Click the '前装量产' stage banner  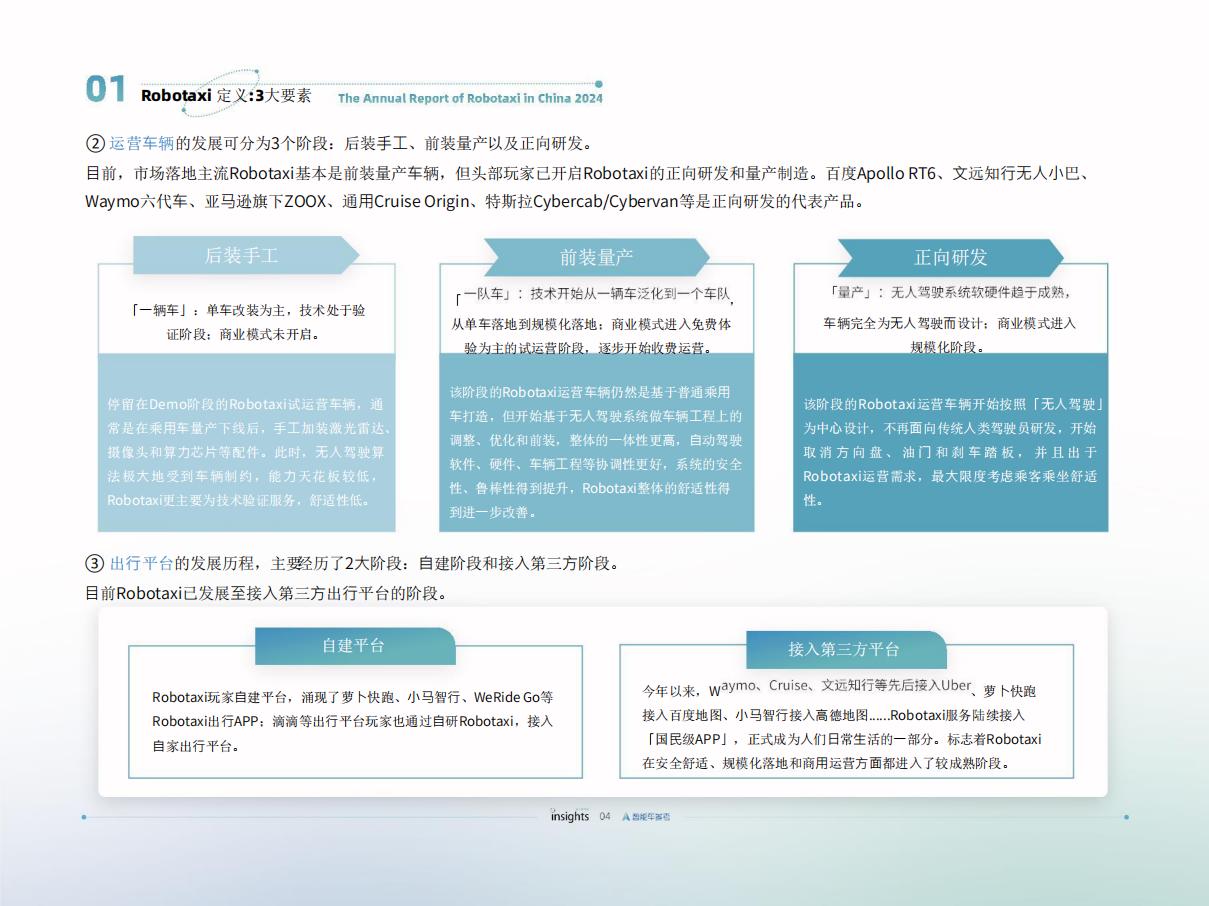click(x=596, y=257)
